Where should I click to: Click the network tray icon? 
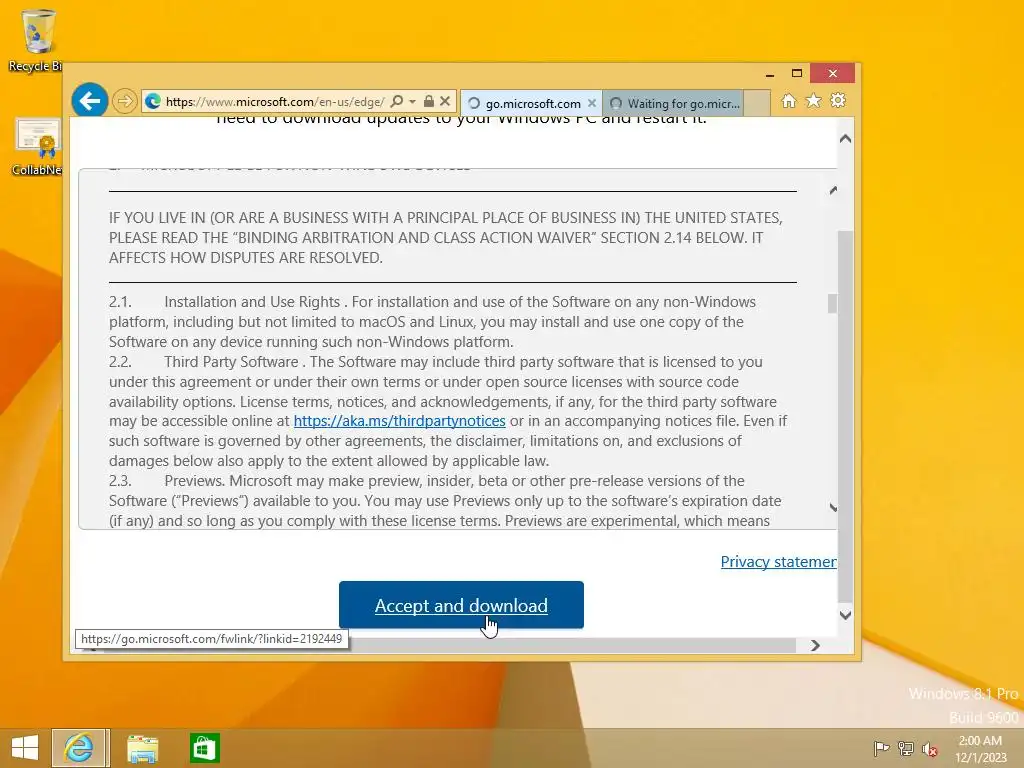(906, 748)
